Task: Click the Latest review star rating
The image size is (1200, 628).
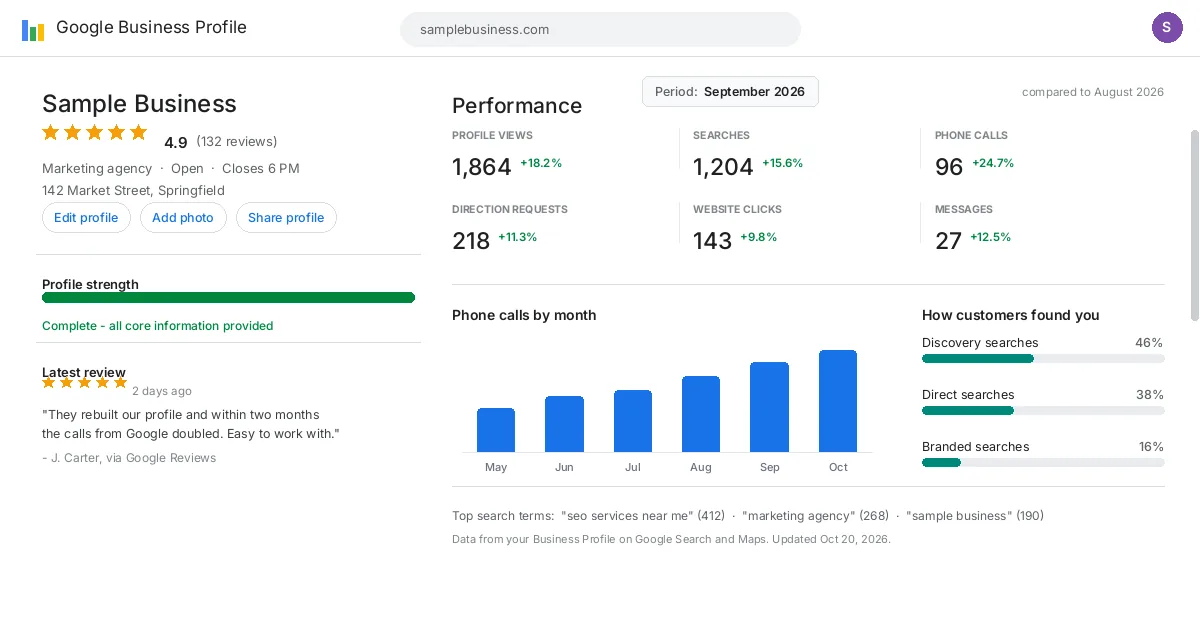Action: click(x=85, y=382)
